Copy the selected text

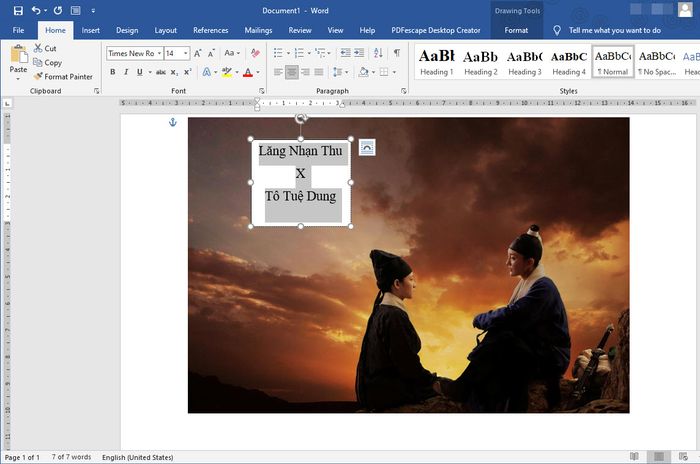tap(47, 63)
